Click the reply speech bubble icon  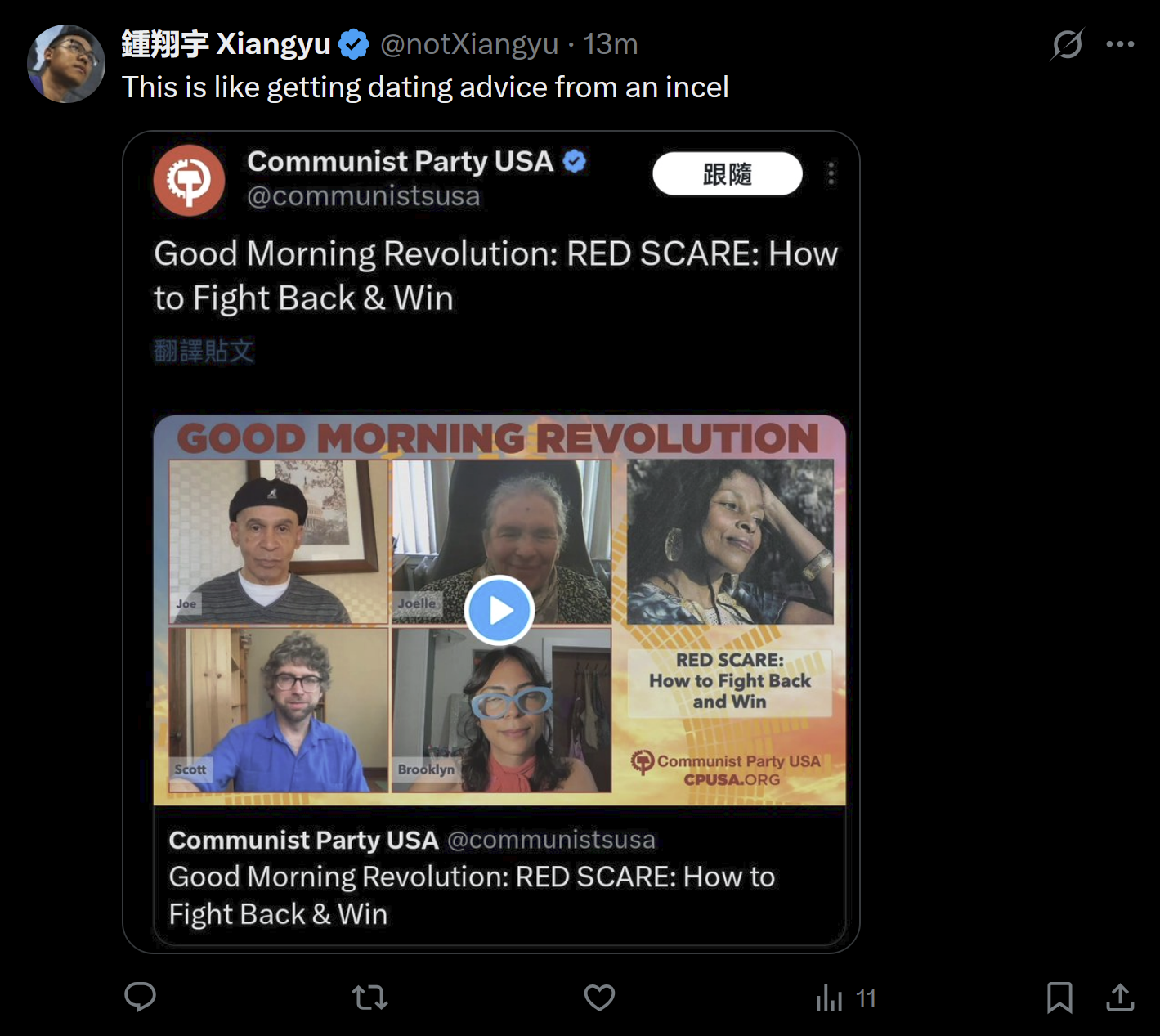click(140, 997)
